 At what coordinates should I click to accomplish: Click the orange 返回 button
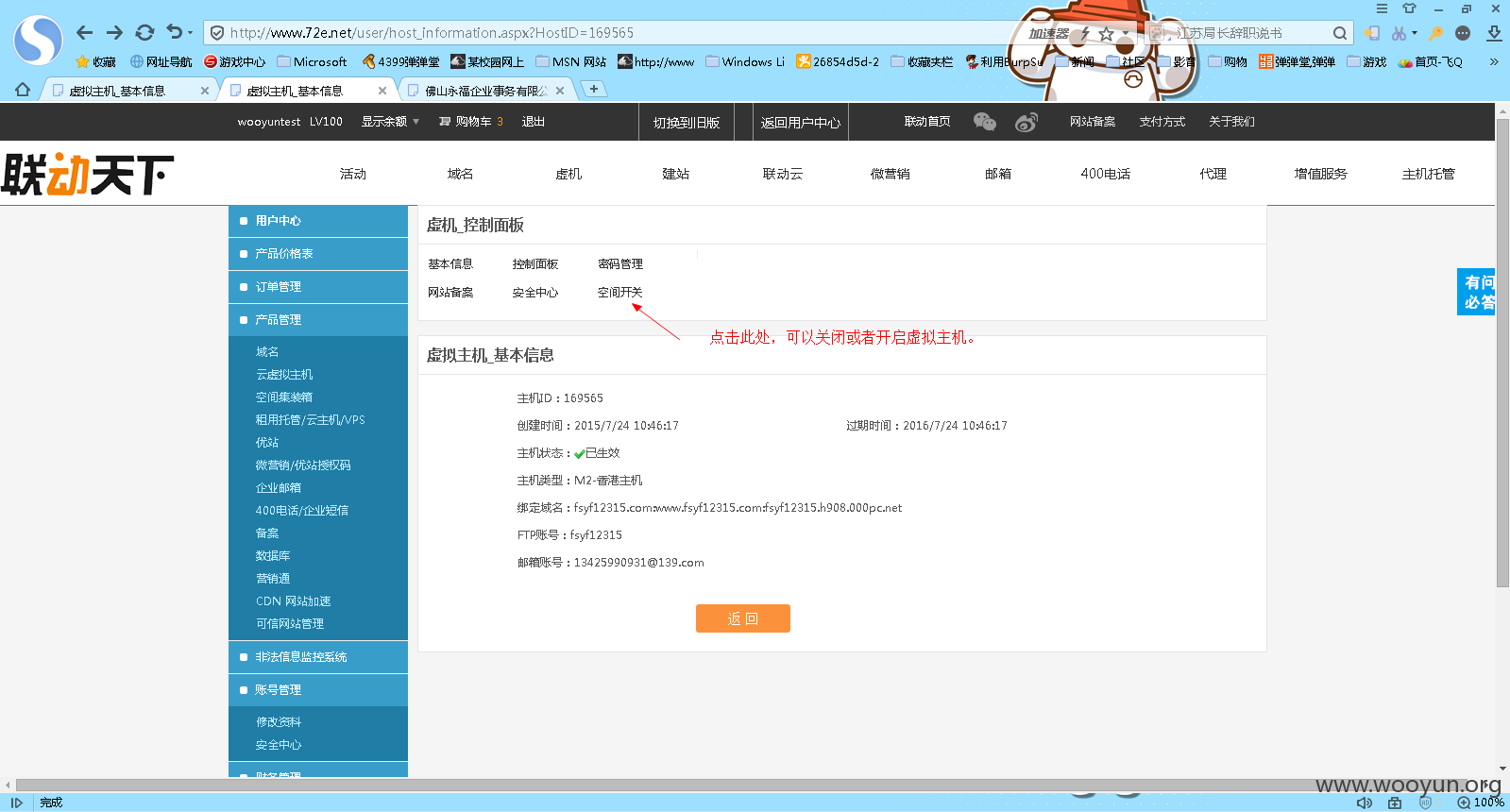tap(743, 618)
